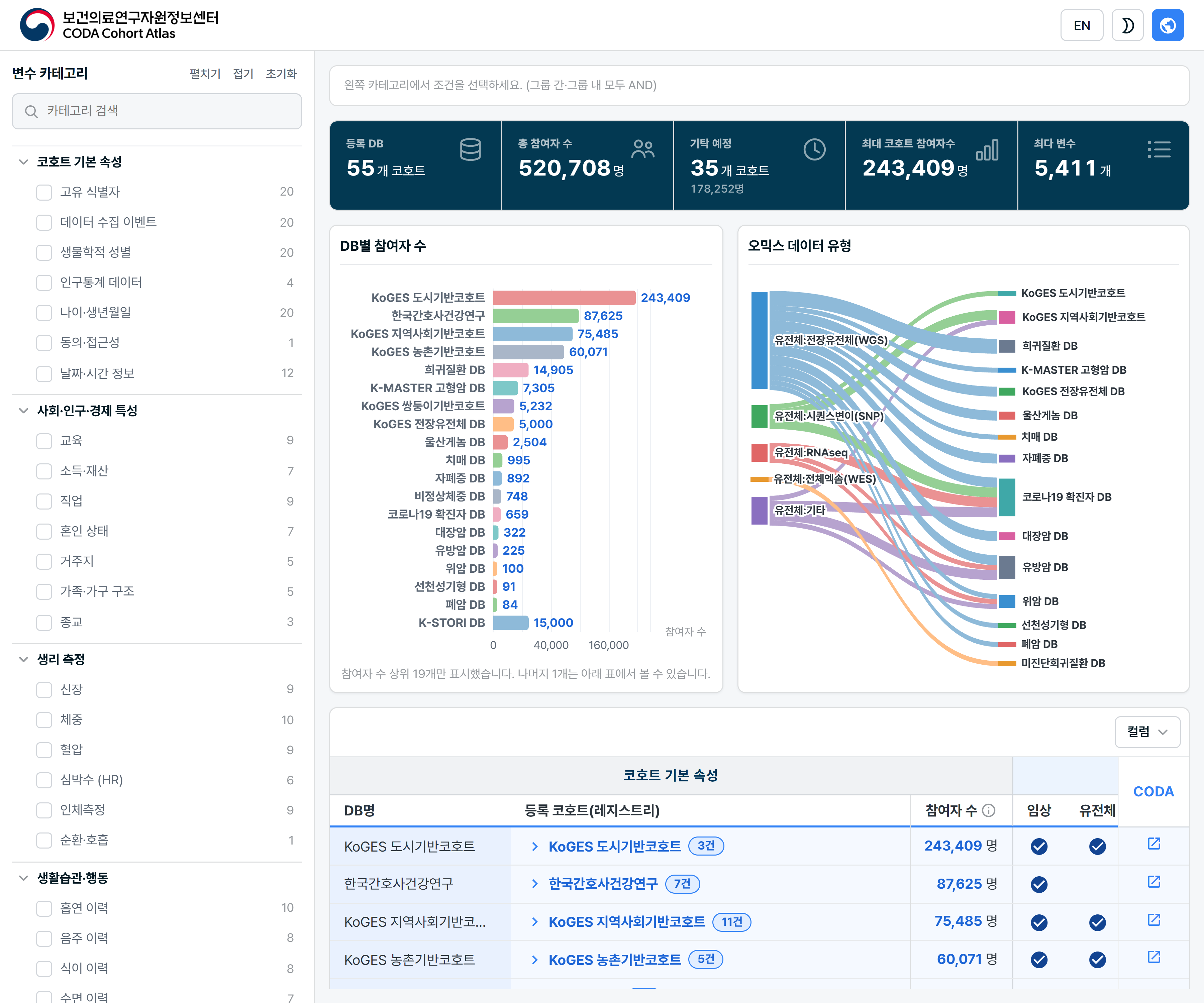Screen dimensions: 1204x1003
Task: Open external link for 한국간호사건강연구 row
Action: pos(1153,882)
